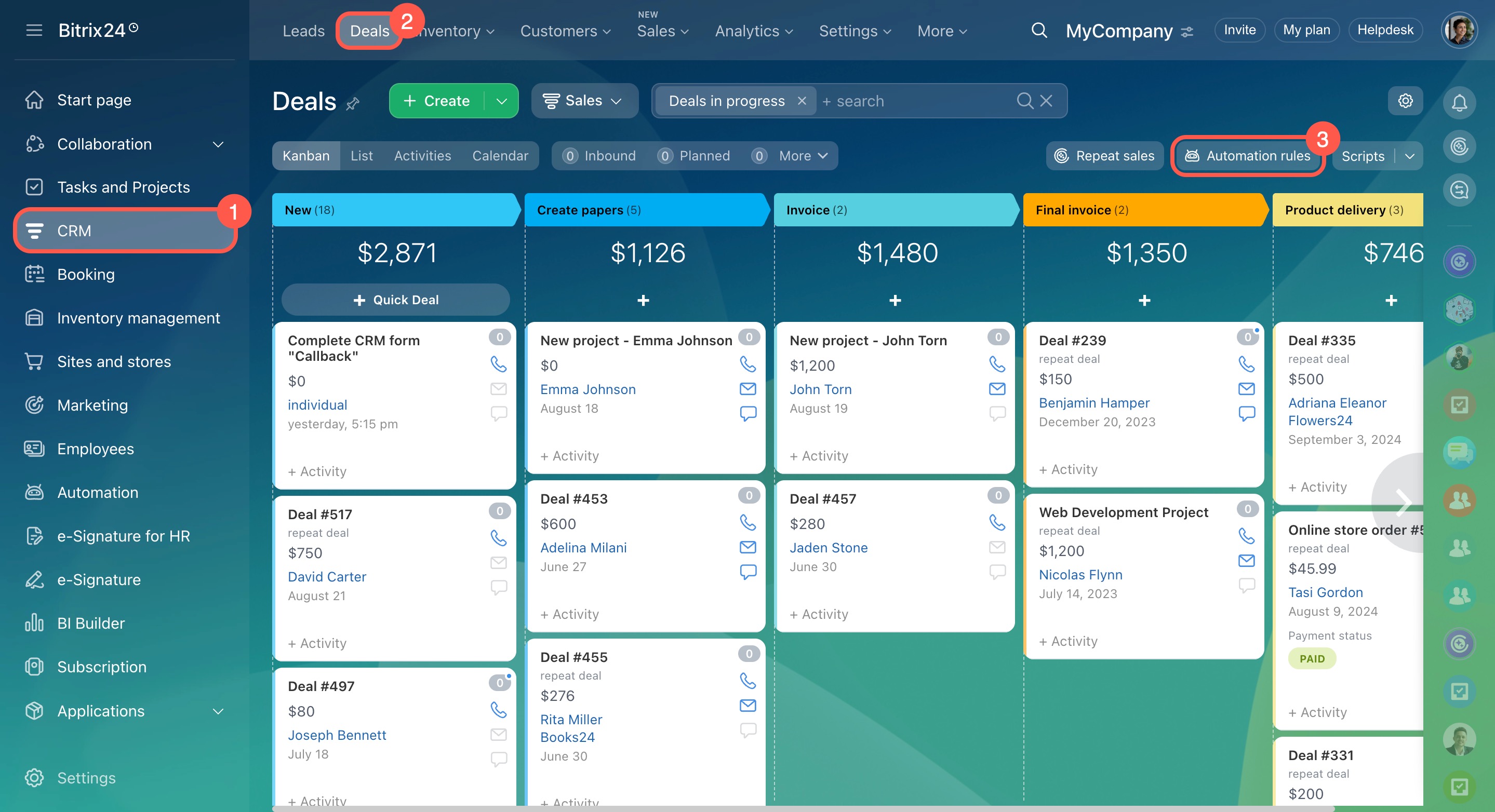Toggle the Inbound counter filter
Screen dimensions: 1495x812
599,156
